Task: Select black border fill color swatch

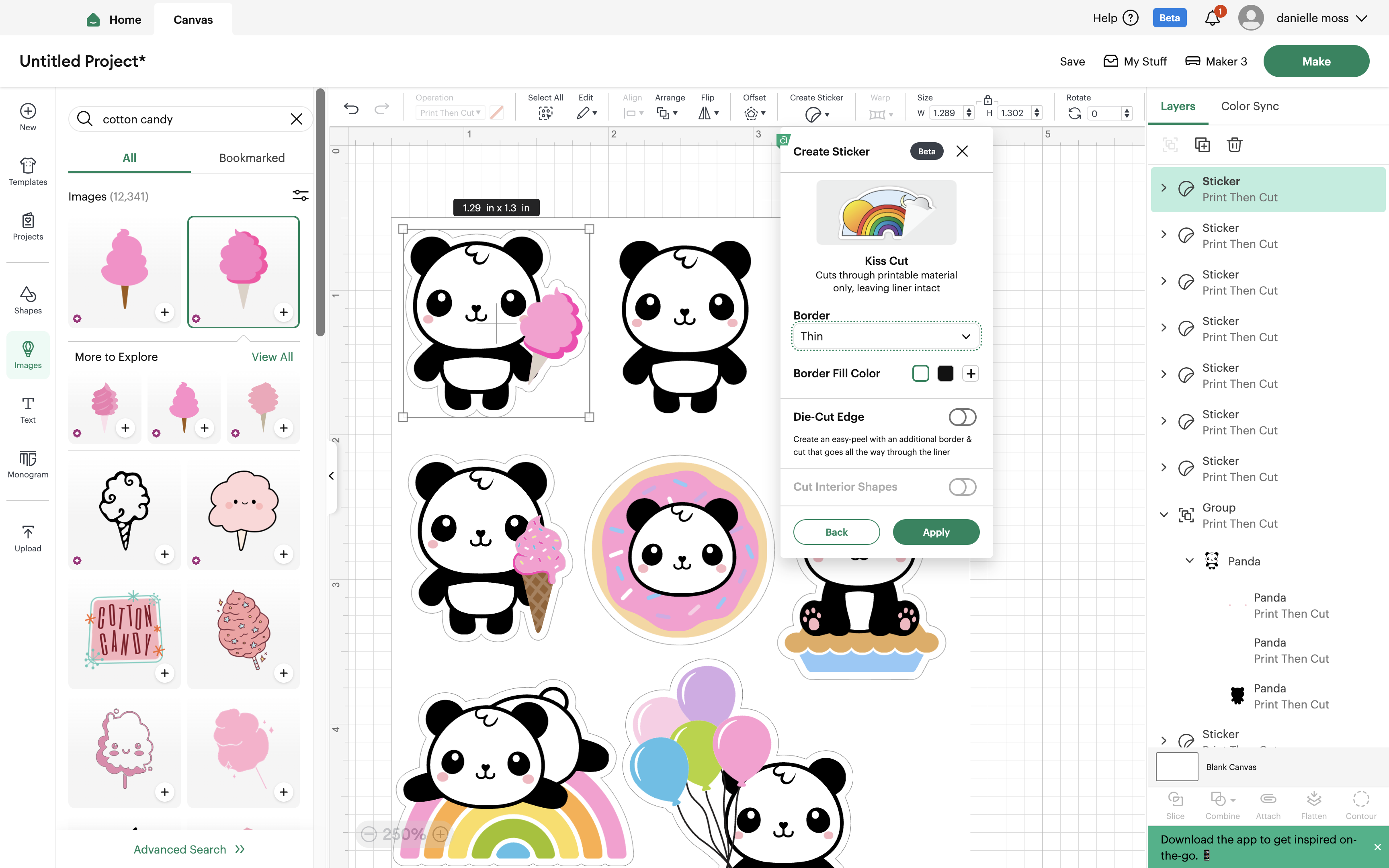Action: (945, 373)
